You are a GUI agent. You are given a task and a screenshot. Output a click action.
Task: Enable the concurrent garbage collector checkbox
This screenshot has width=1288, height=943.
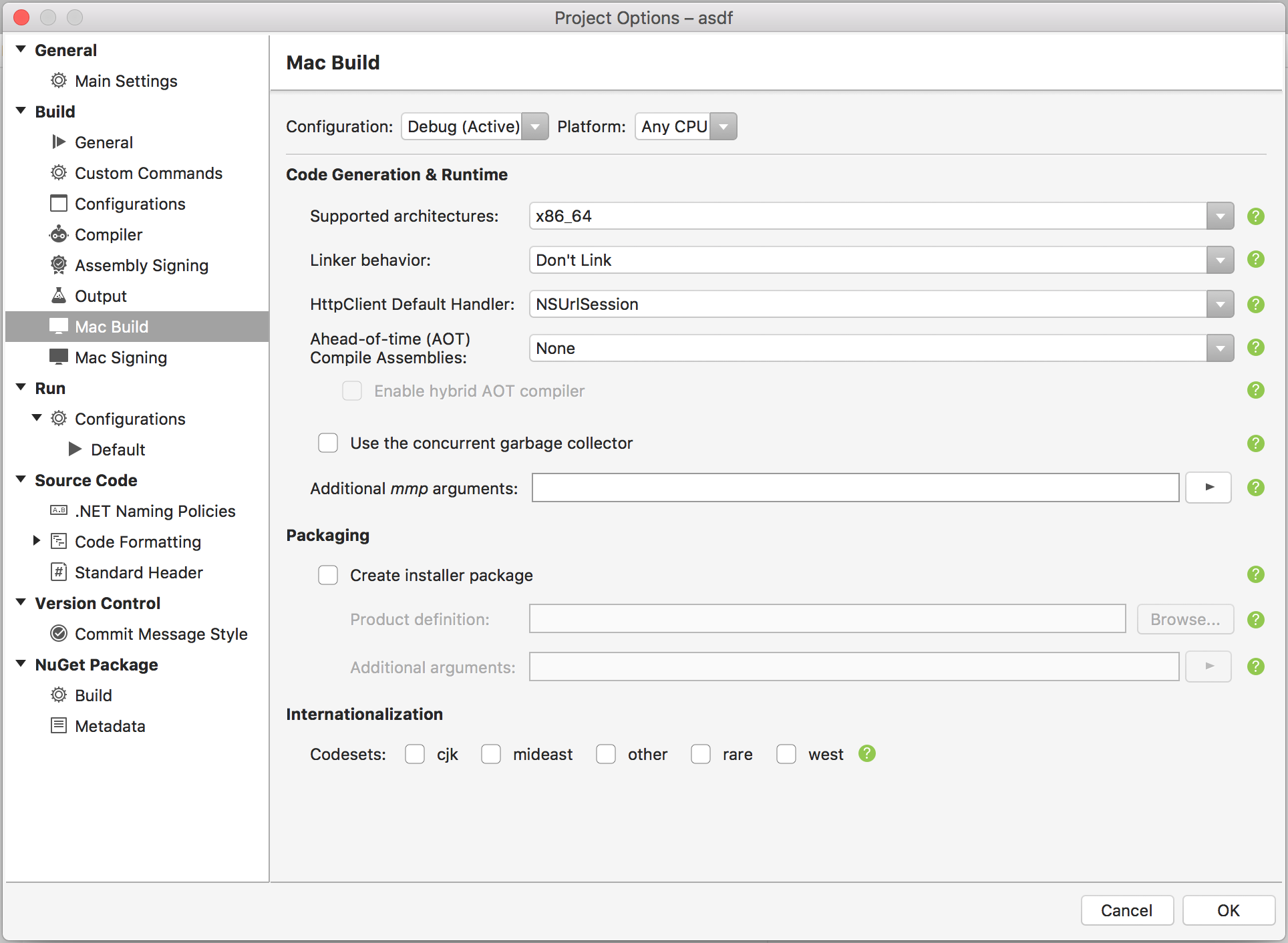coord(328,443)
